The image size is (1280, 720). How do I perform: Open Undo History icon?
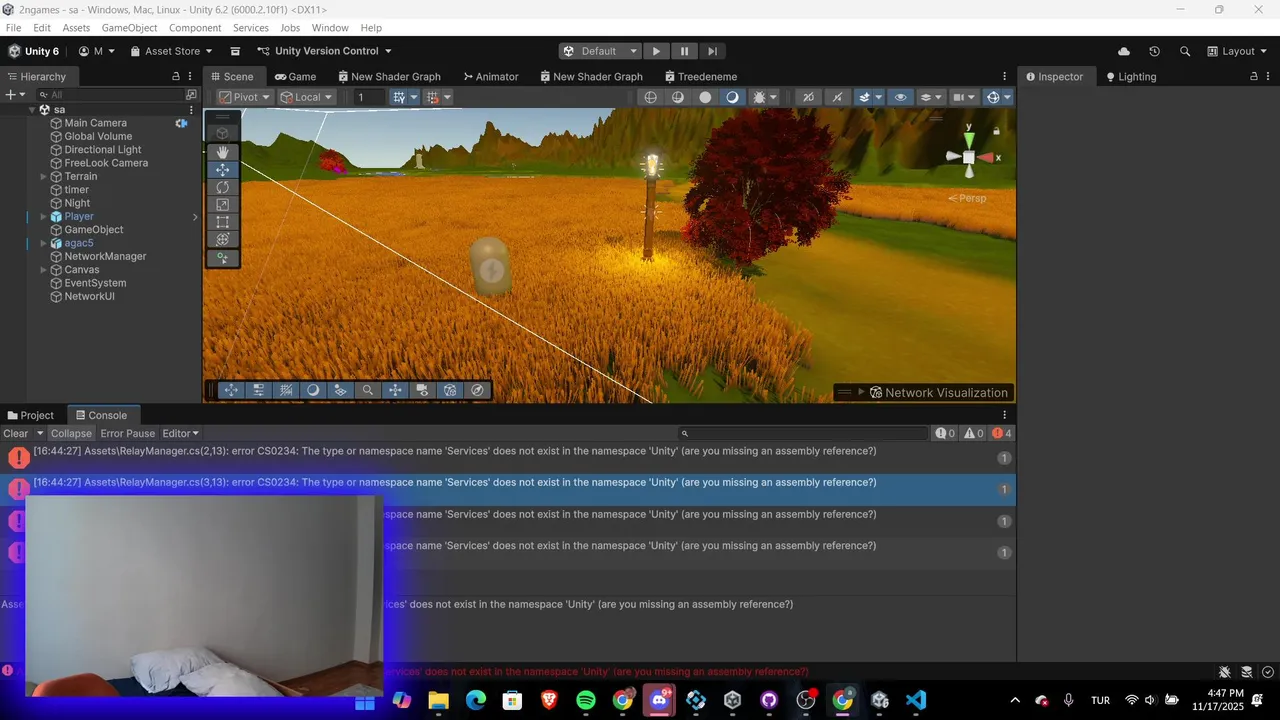point(1154,51)
